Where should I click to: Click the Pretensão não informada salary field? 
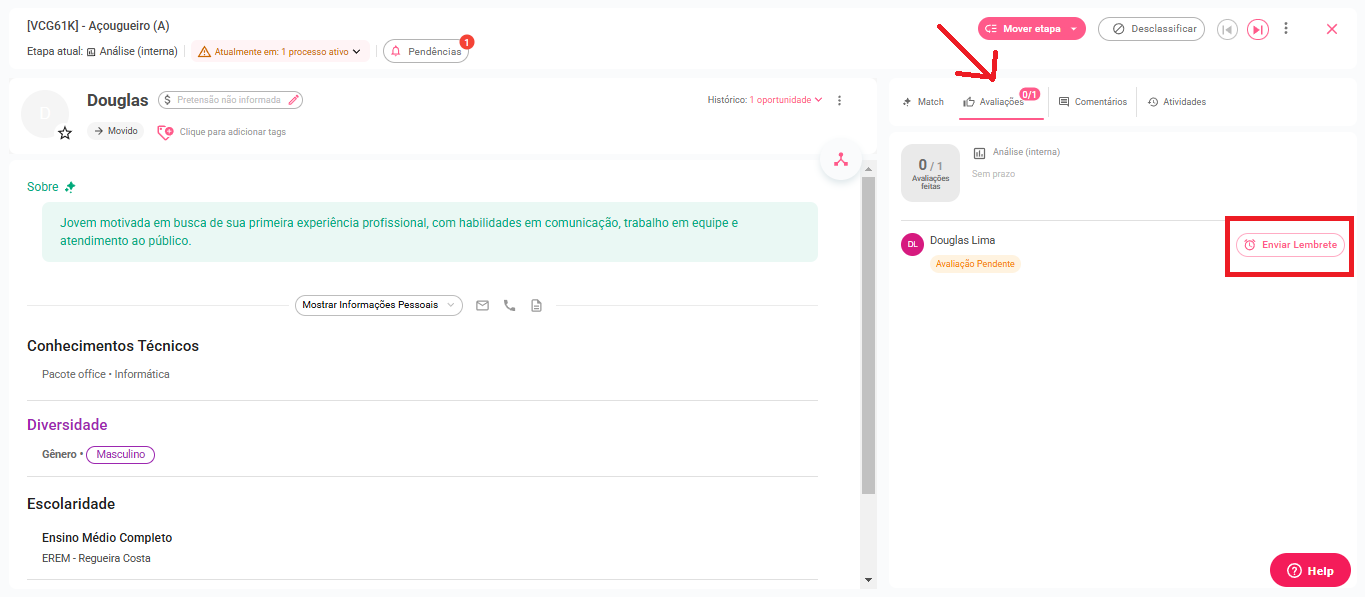pyautogui.click(x=230, y=100)
